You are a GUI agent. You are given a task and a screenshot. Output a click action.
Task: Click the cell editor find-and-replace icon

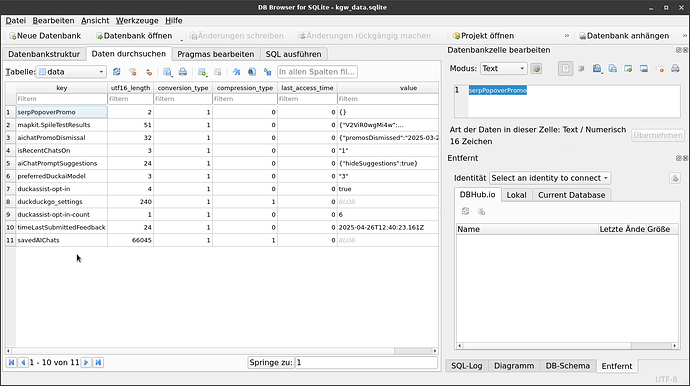coord(597,69)
